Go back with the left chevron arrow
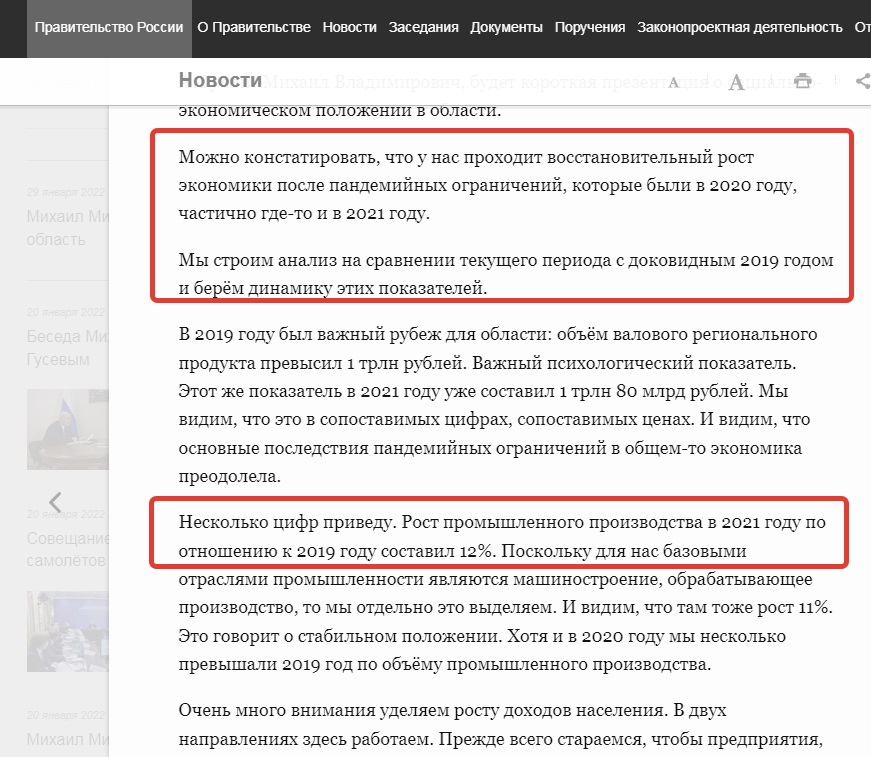The width and height of the screenshot is (871, 757). (55, 502)
